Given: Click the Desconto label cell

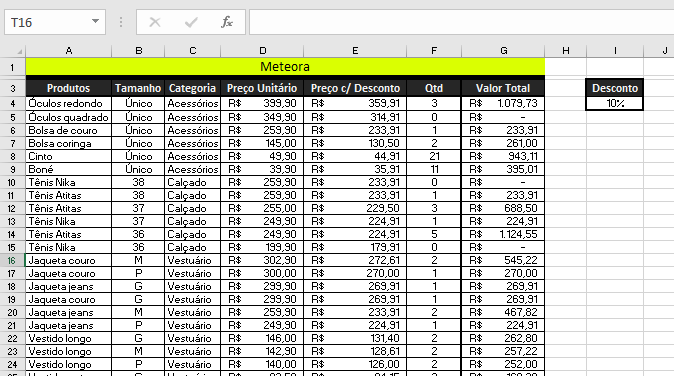Looking at the screenshot, I should [615, 88].
